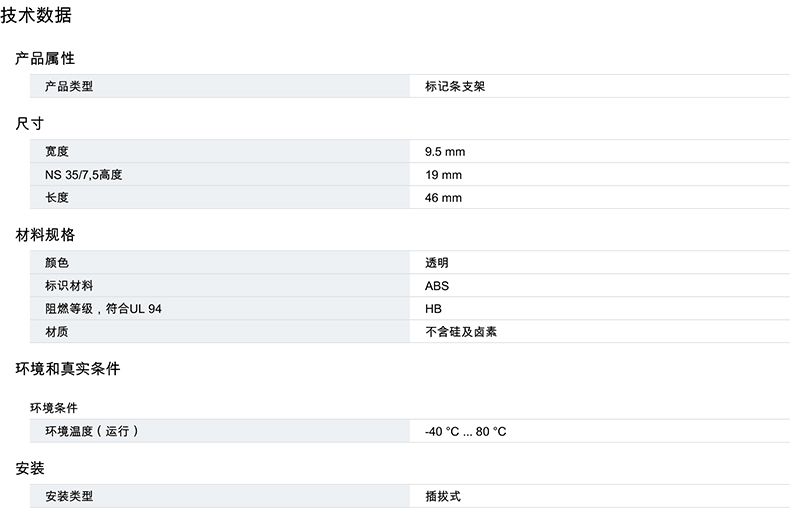Click the 环境和真实条件 section heading
This screenshot has height=513, width=790.
pos(68,369)
